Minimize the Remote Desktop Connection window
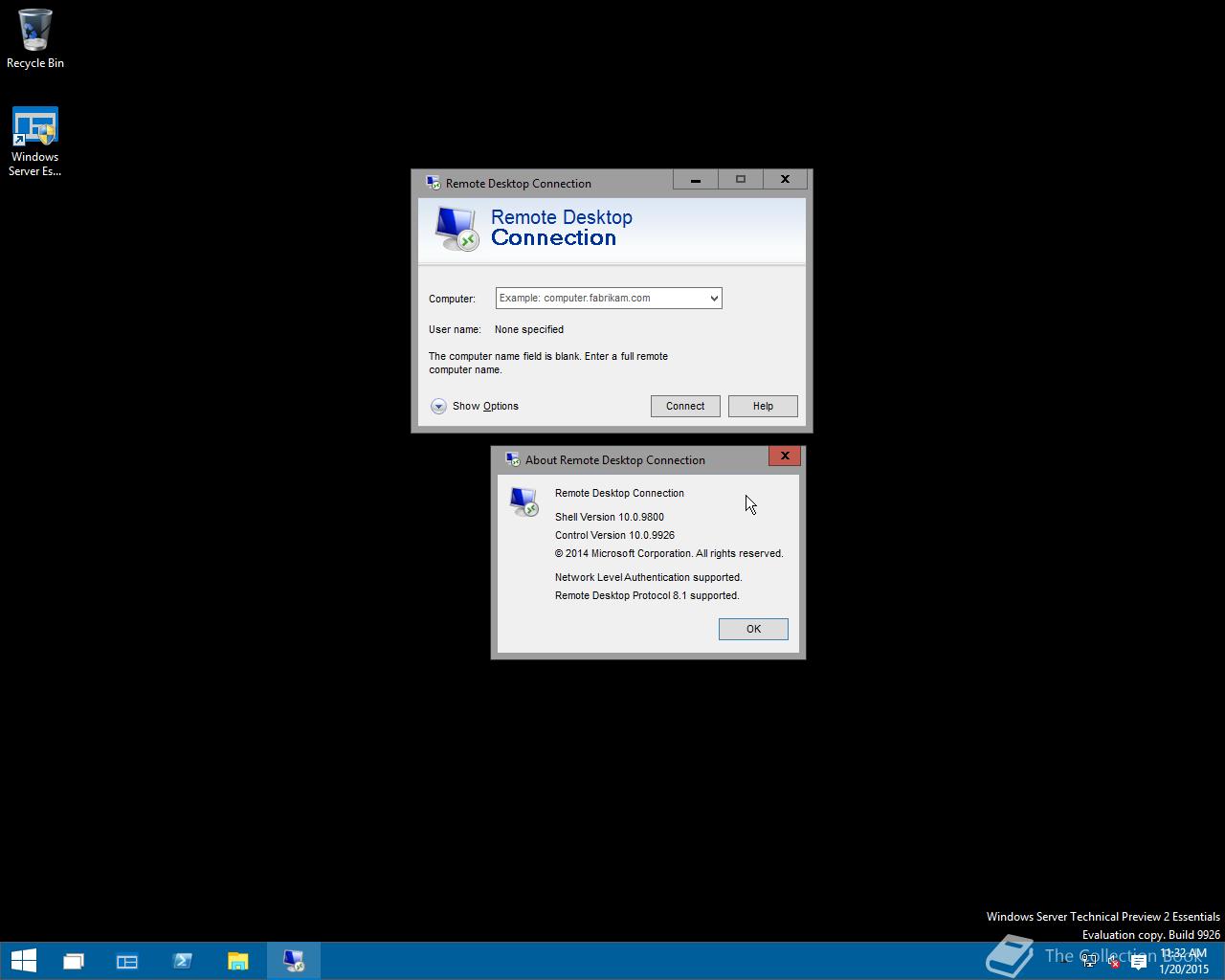 pos(696,179)
